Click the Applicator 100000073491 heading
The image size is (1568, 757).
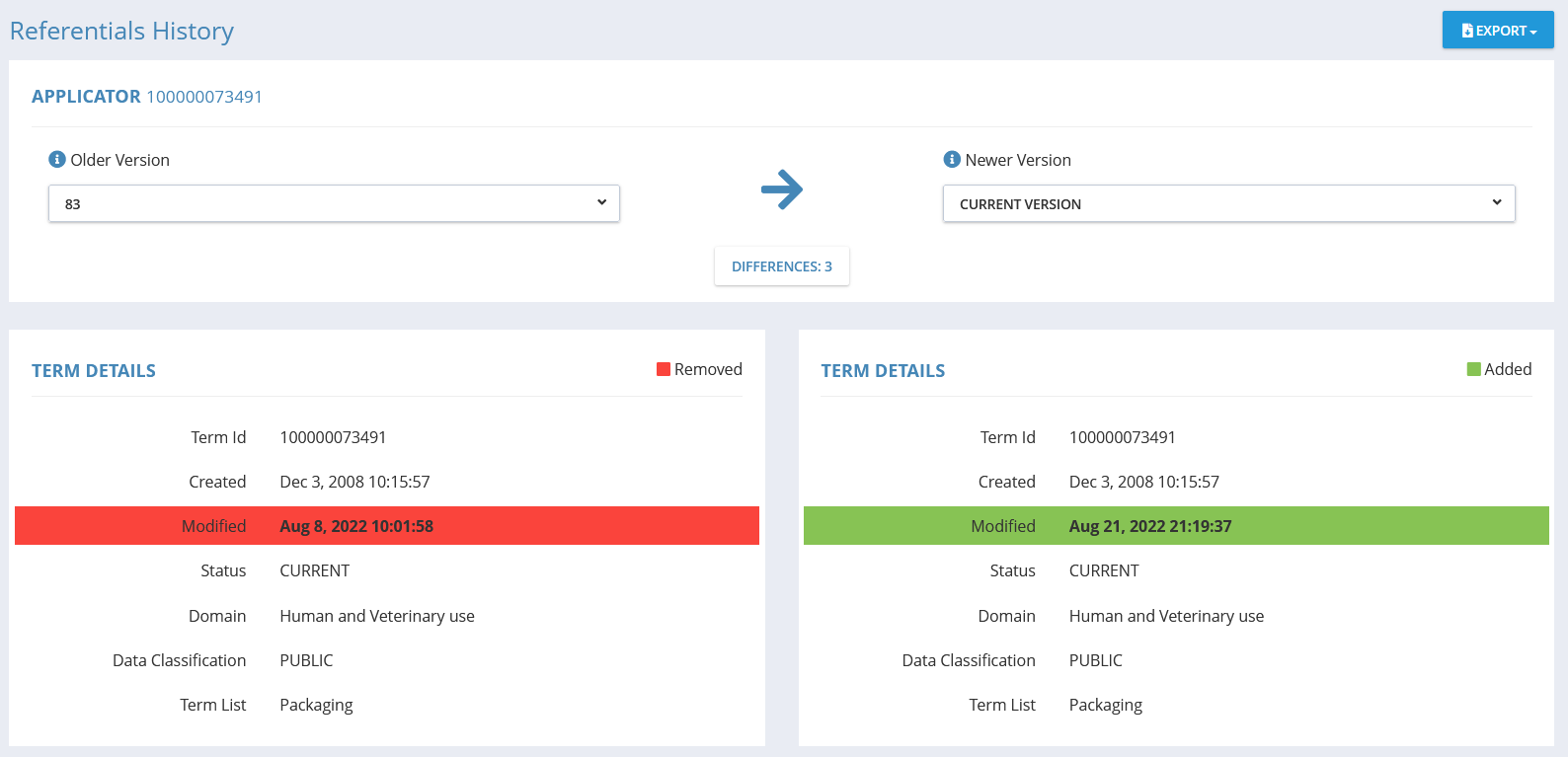[147, 97]
